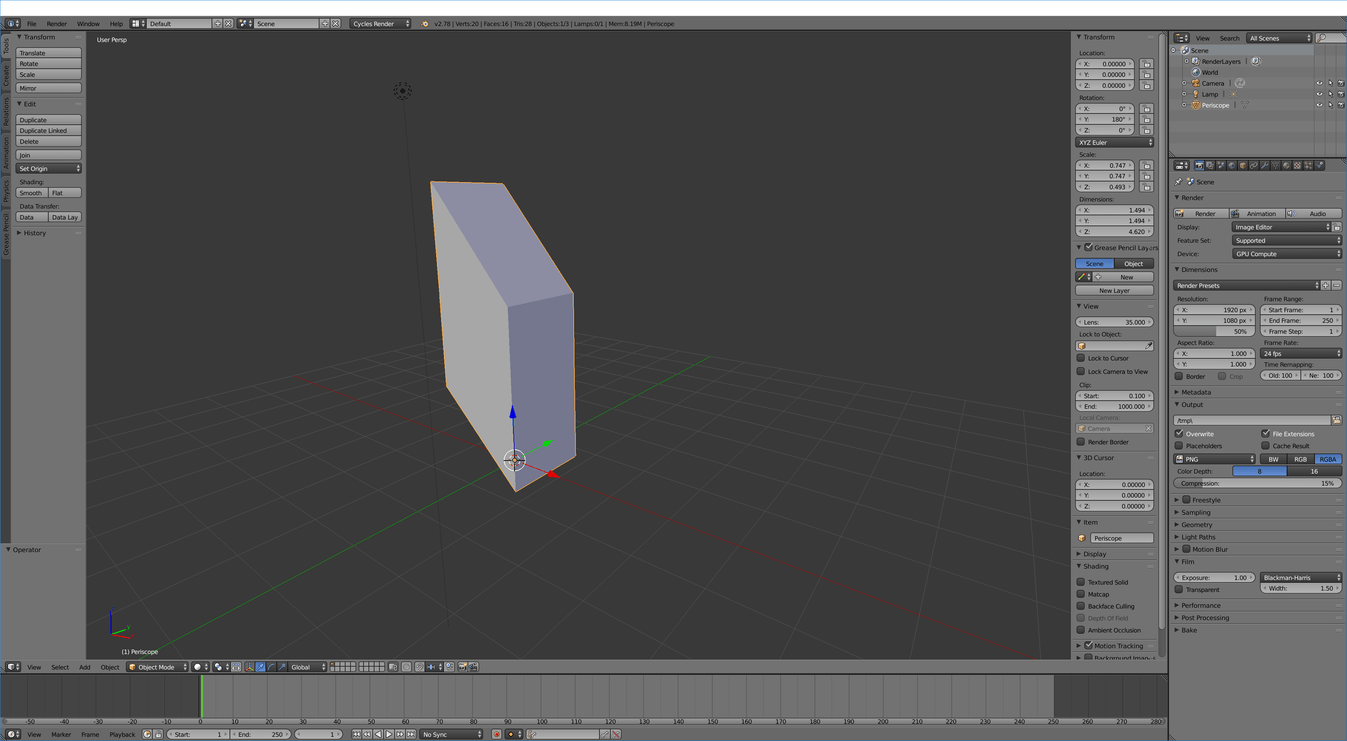Open the Marker menu in timeline
1347x741 pixels.
point(61,734)
